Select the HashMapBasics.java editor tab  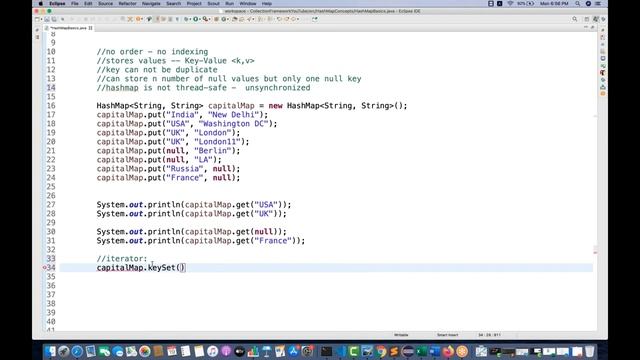pyautogui.click(x=68, y=28)
